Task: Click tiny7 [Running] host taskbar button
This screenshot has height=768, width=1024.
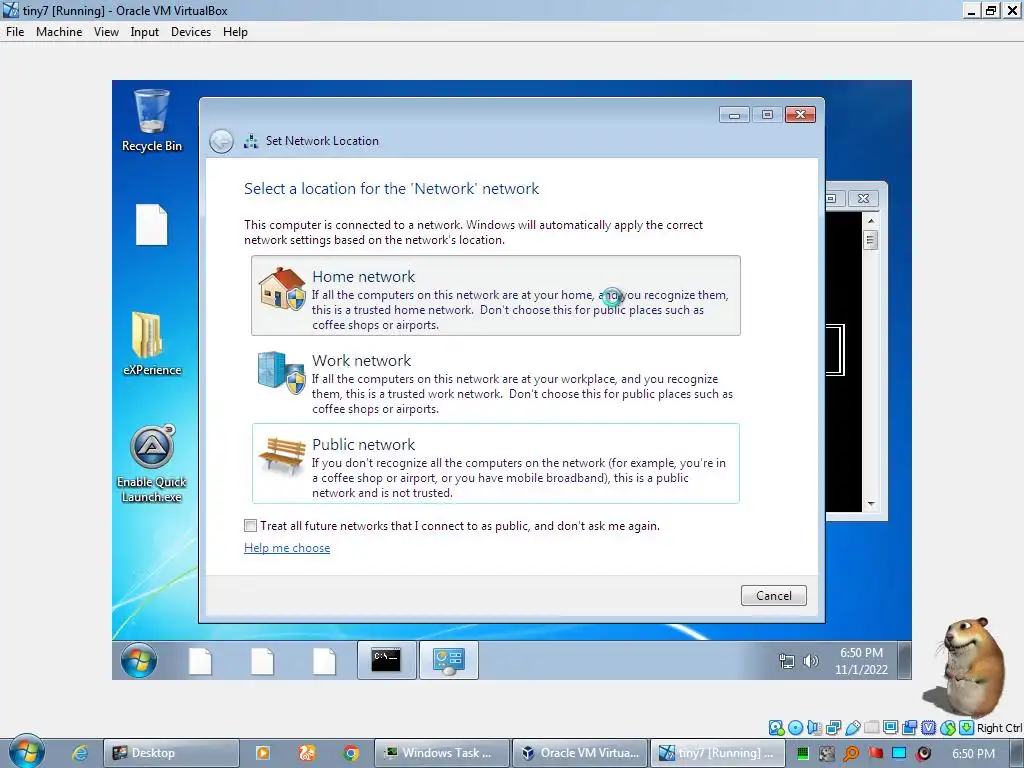Action: 717,753
